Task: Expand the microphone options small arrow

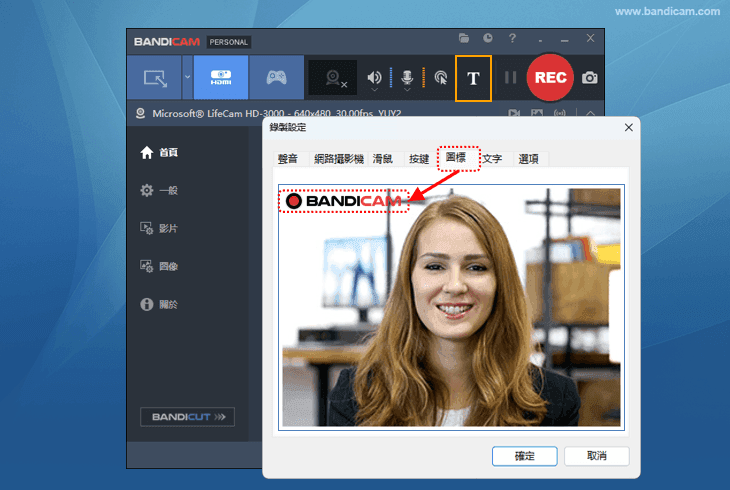Action: (407, 89)
